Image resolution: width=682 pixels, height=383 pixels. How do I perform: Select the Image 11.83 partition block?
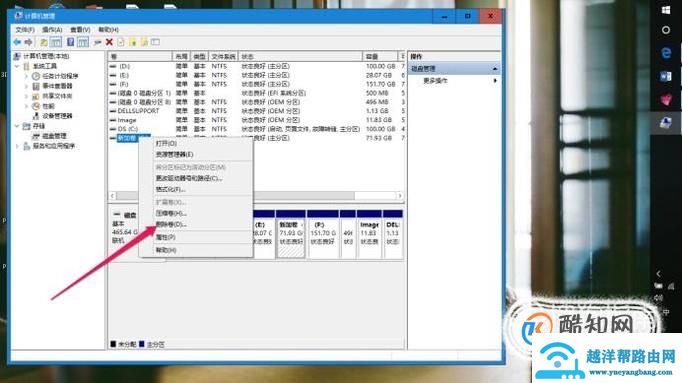[x=369, y=235]
